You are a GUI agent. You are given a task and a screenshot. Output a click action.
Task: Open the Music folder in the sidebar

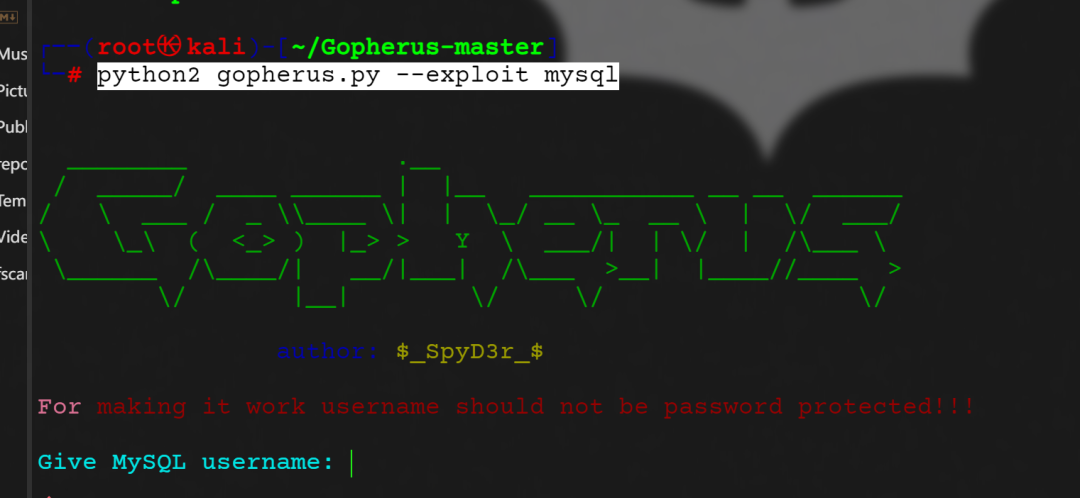(13, 54)
